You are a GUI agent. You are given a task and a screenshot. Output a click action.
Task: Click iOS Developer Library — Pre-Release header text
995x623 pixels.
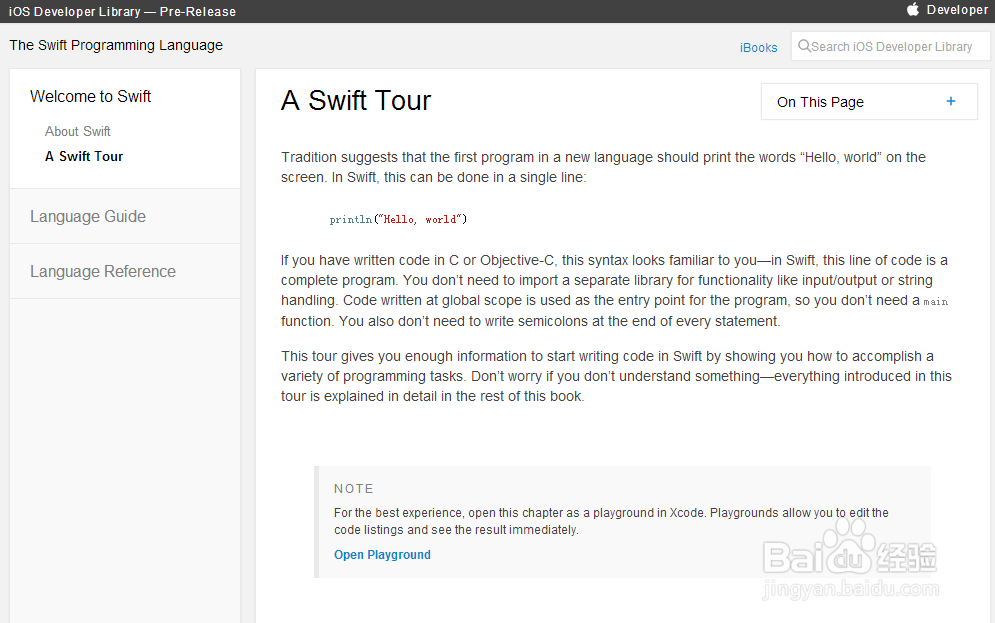(122, 11)
